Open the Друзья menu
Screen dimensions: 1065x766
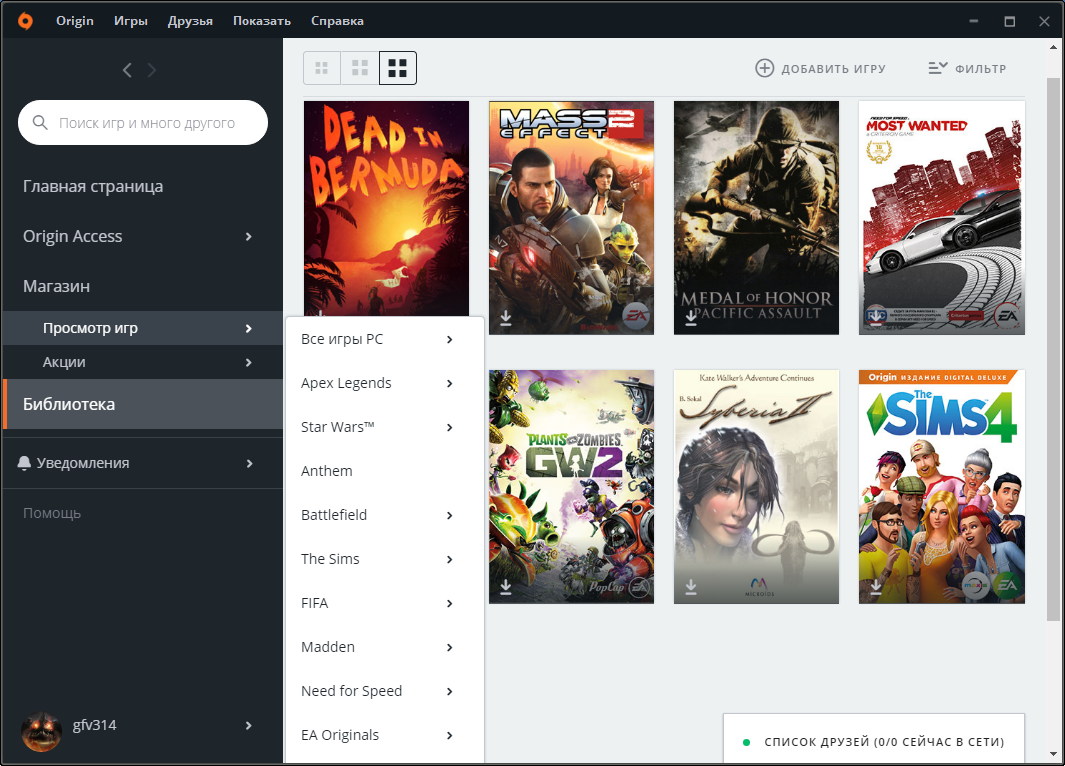point(190,21)
